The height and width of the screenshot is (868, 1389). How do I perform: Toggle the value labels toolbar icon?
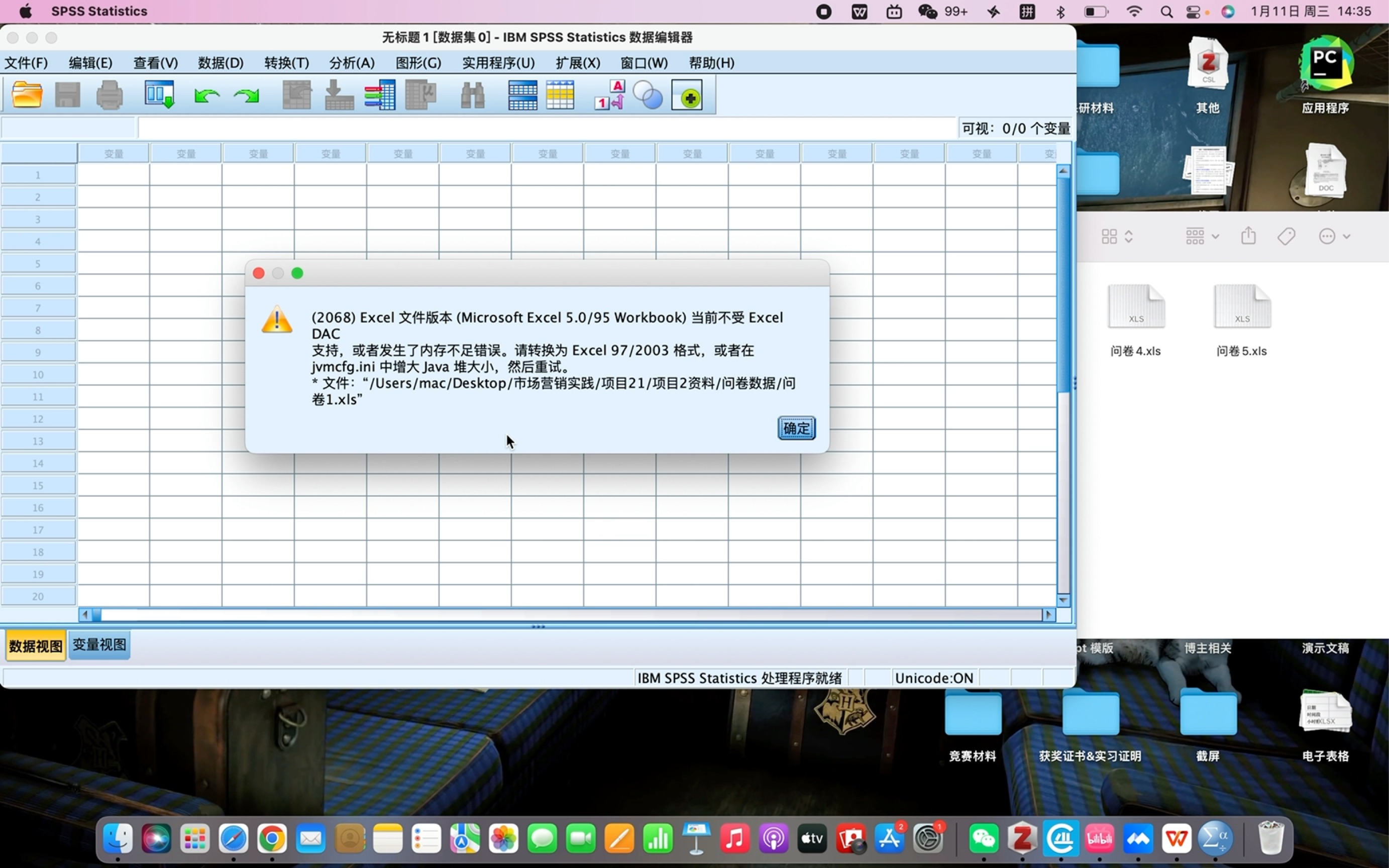(609, 95)
